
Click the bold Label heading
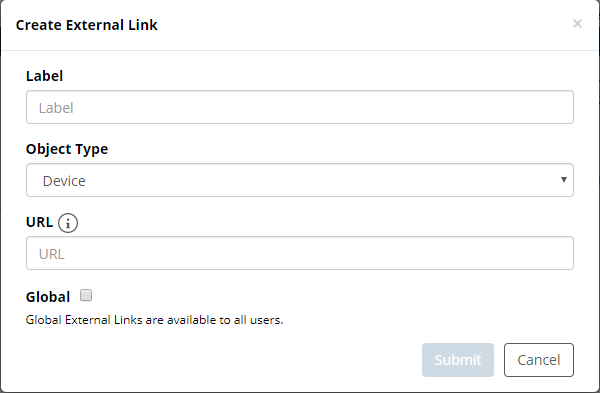click(x=44, y=76)
